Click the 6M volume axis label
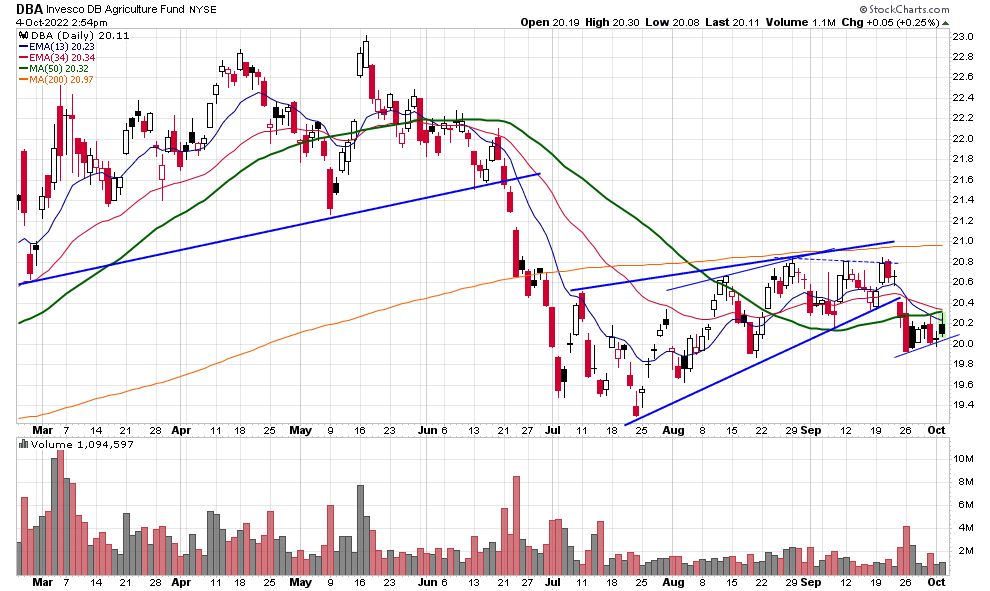This screenshot has width=990, height=591. (966, 505)
